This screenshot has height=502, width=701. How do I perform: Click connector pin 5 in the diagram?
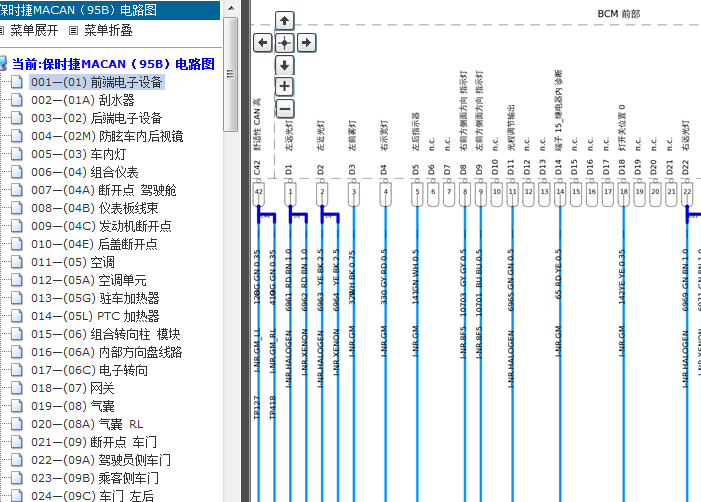coord(417,193)
